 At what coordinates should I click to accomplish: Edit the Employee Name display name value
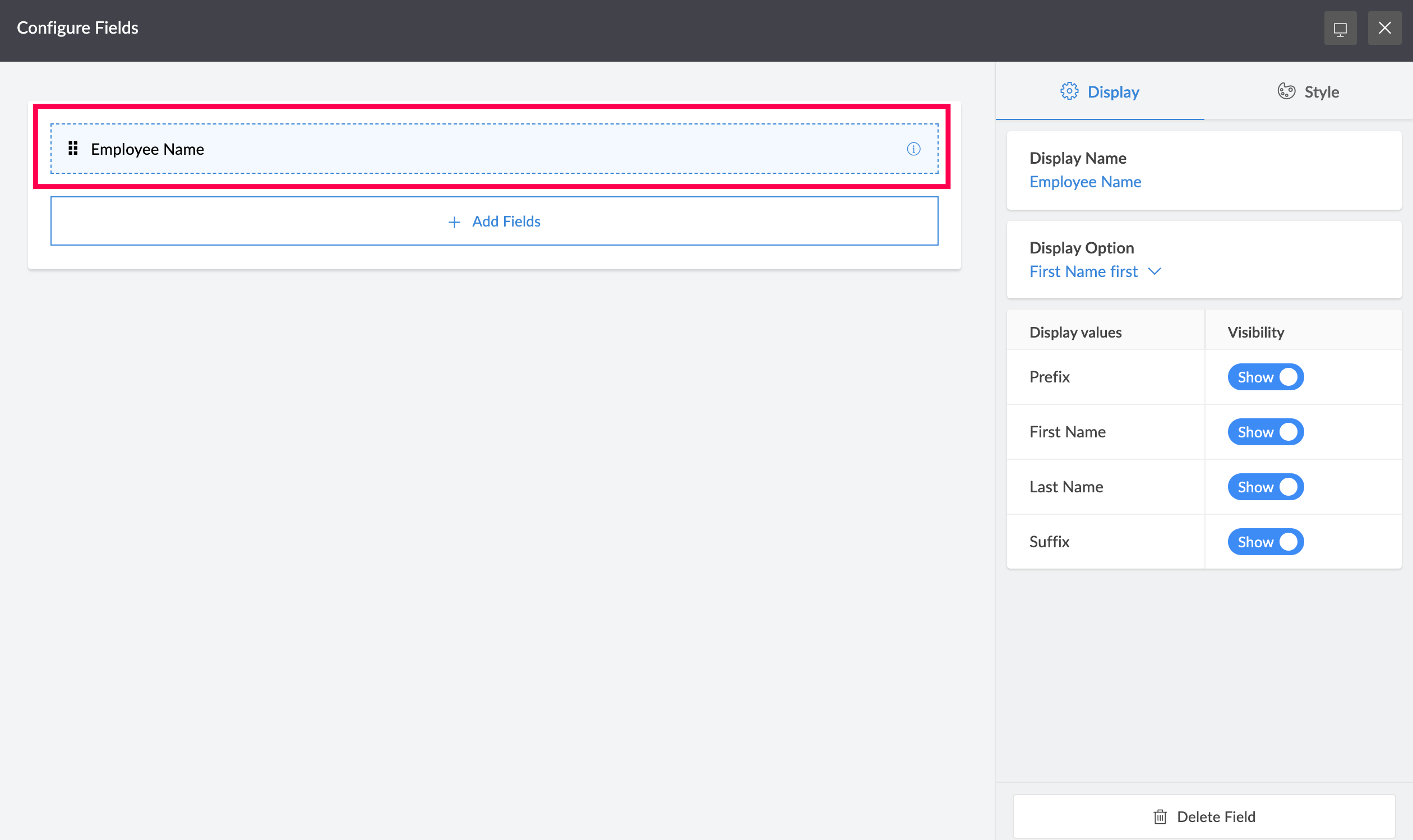click(x=1085, y=182)
